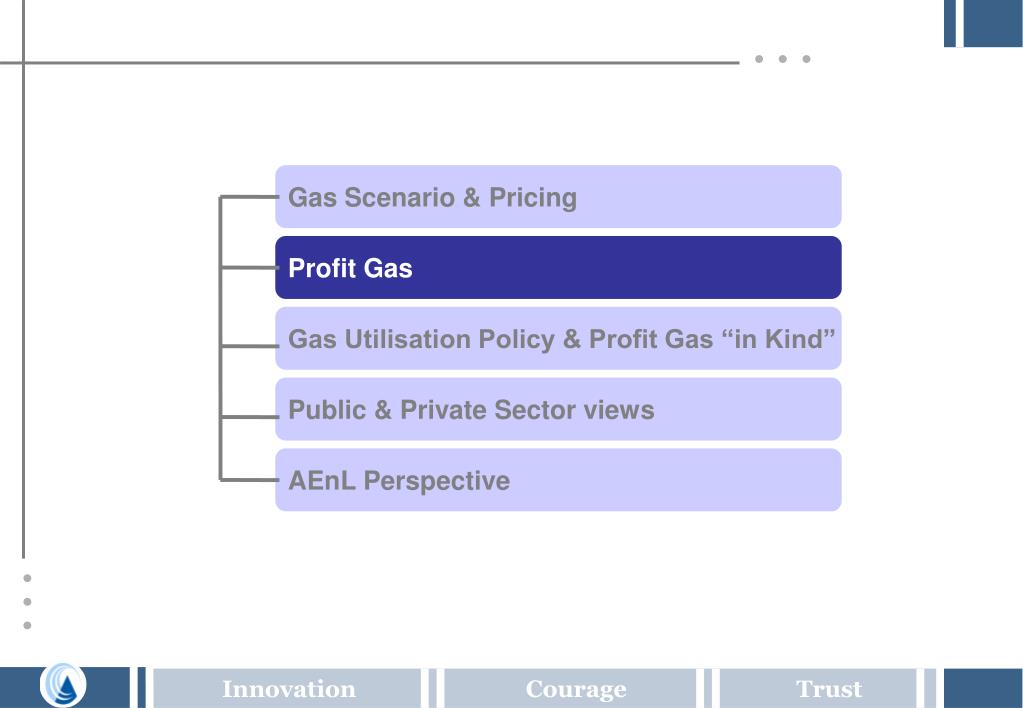Image resolution: width=1023 pixels, height=708 pixels.
Task: Open Public & Private Sector views item
Action: tap(558, 409)
